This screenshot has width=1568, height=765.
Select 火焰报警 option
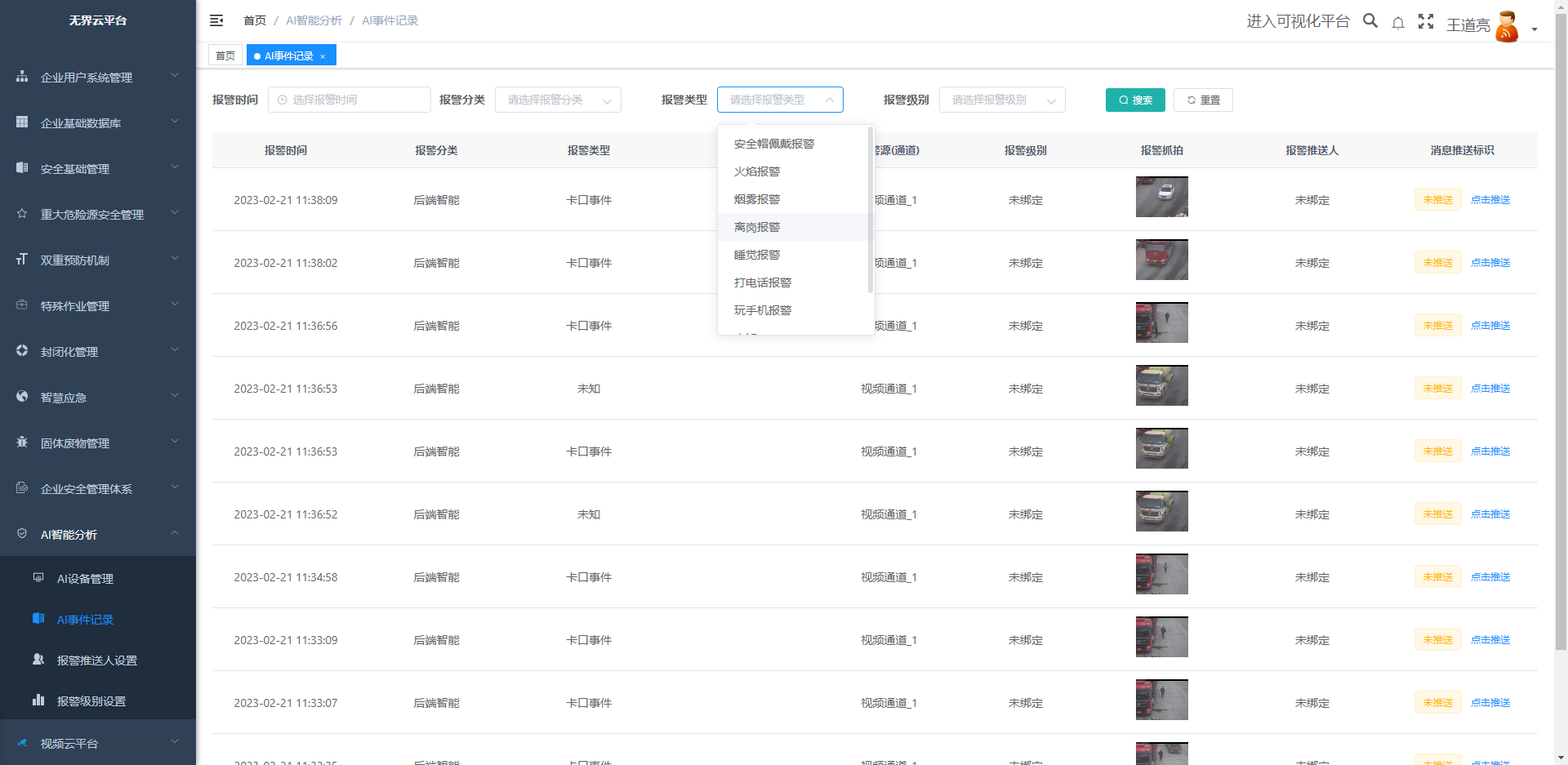tap(757, 171)
